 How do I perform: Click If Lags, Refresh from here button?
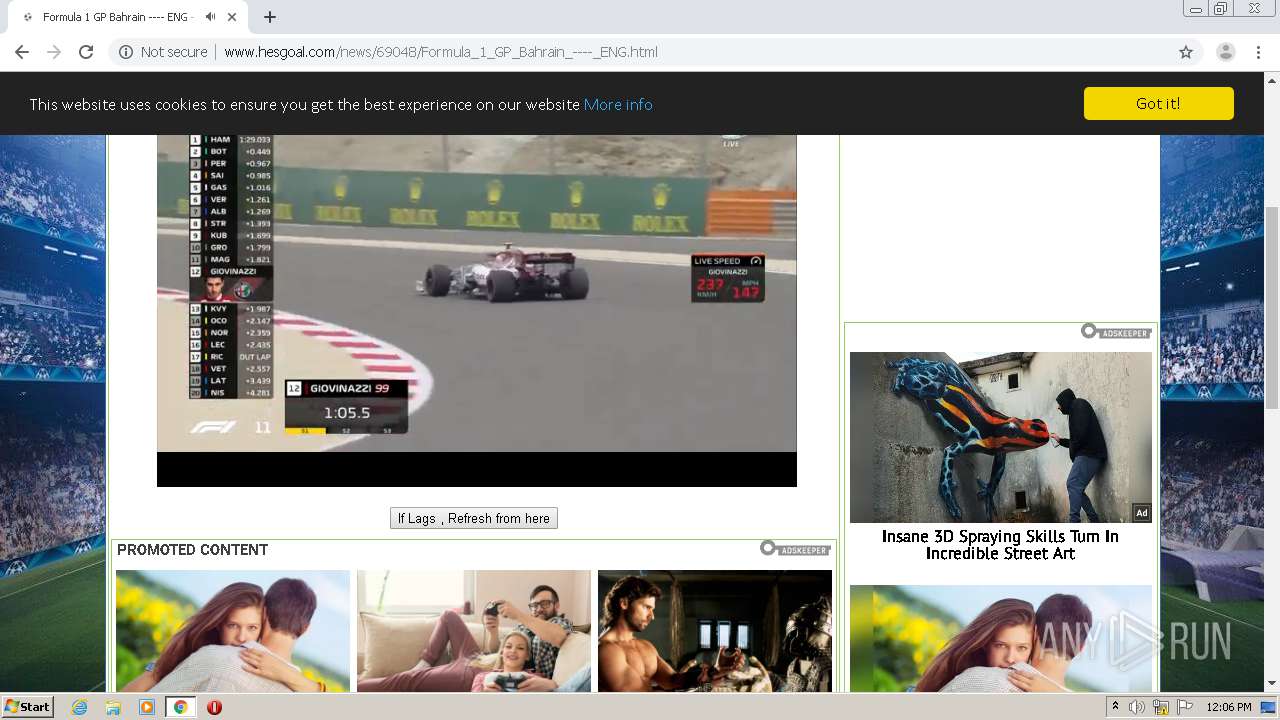pos(474,518)
